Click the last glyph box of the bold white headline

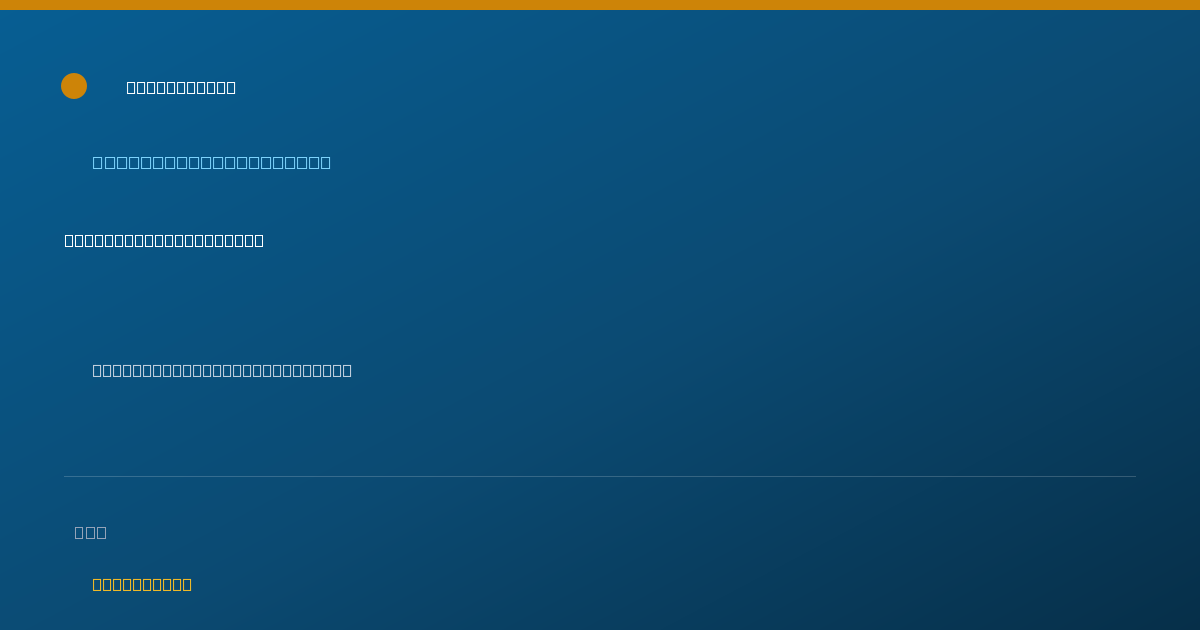coord(259,240)
